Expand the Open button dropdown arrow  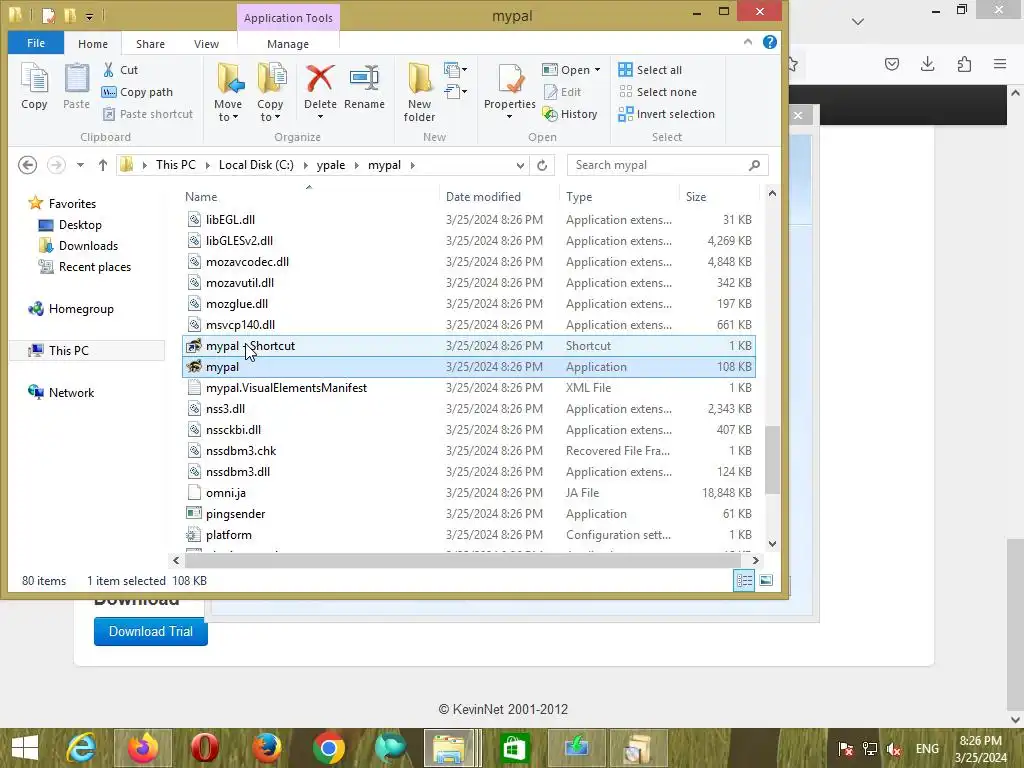597,70
